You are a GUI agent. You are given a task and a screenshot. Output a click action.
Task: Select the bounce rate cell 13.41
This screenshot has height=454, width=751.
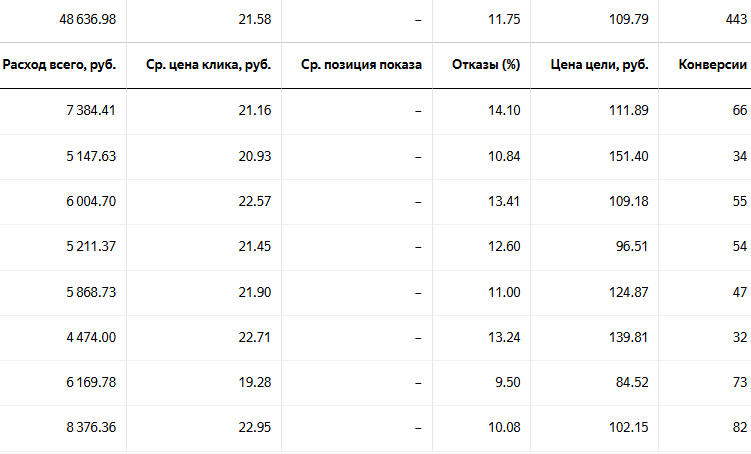tap(504, 202)
